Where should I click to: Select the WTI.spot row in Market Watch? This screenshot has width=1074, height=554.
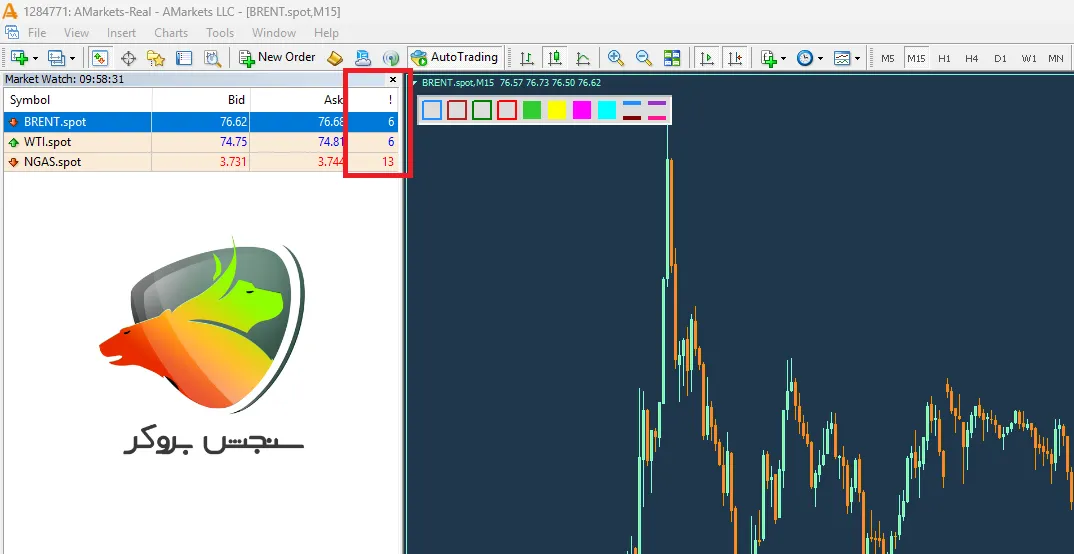pos(200,142)
